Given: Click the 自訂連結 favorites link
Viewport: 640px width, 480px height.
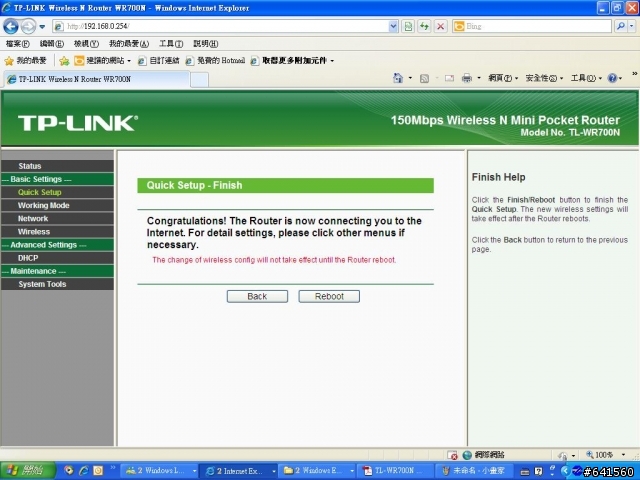Looking at the screenshot, I should coord(158,61).
